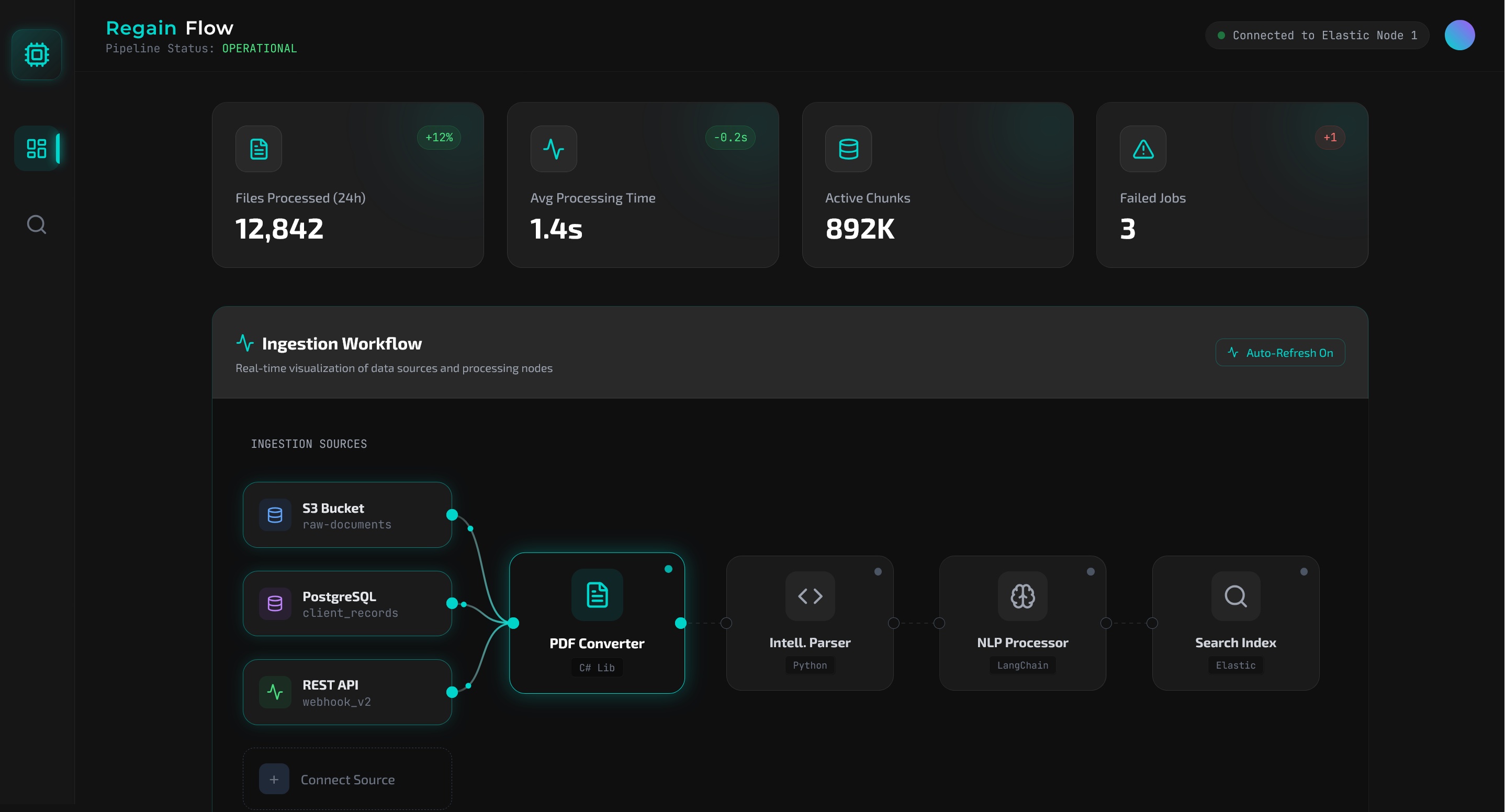1505x812 pixels.
Task: Click the chip logo icon in sidebar
Action: (36, 55)
